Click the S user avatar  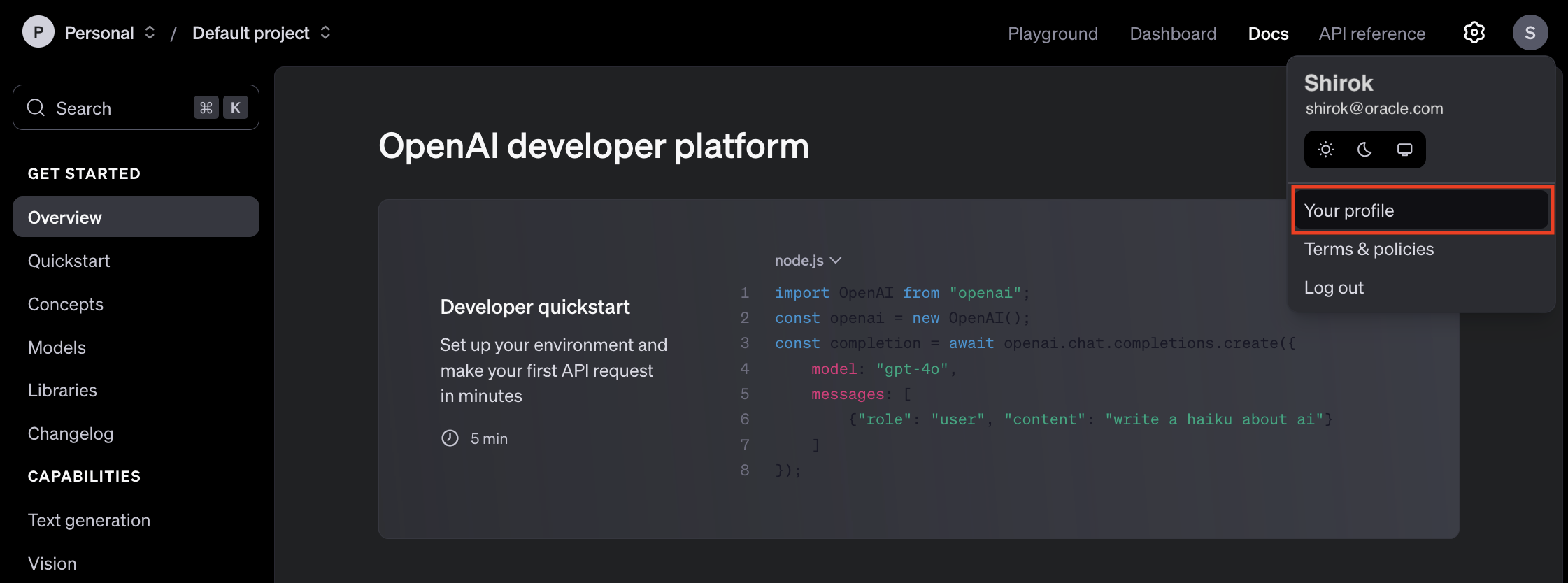(x=1530, y=33)
